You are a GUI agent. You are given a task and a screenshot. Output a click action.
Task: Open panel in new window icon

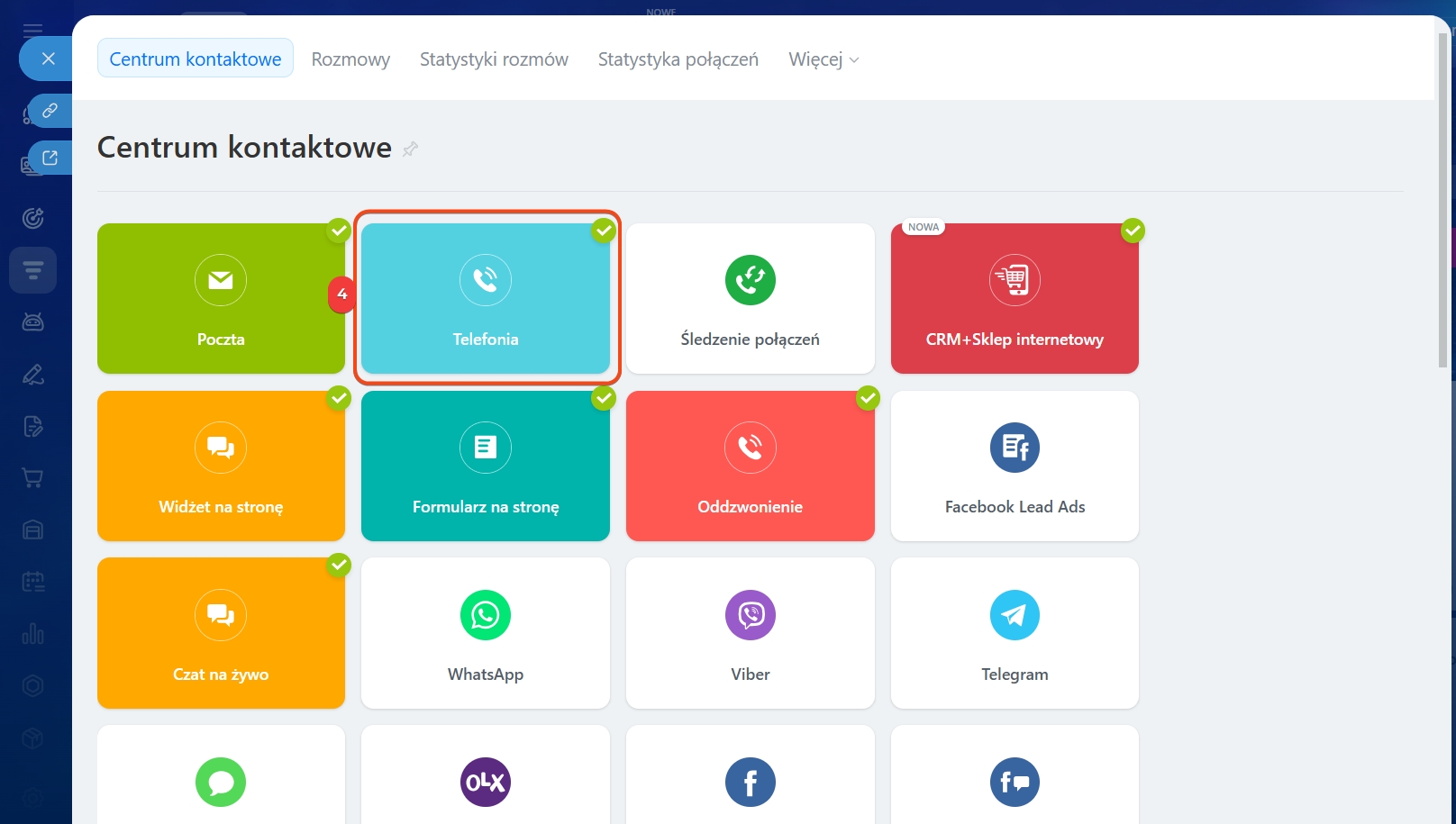[x=50, y=158]
